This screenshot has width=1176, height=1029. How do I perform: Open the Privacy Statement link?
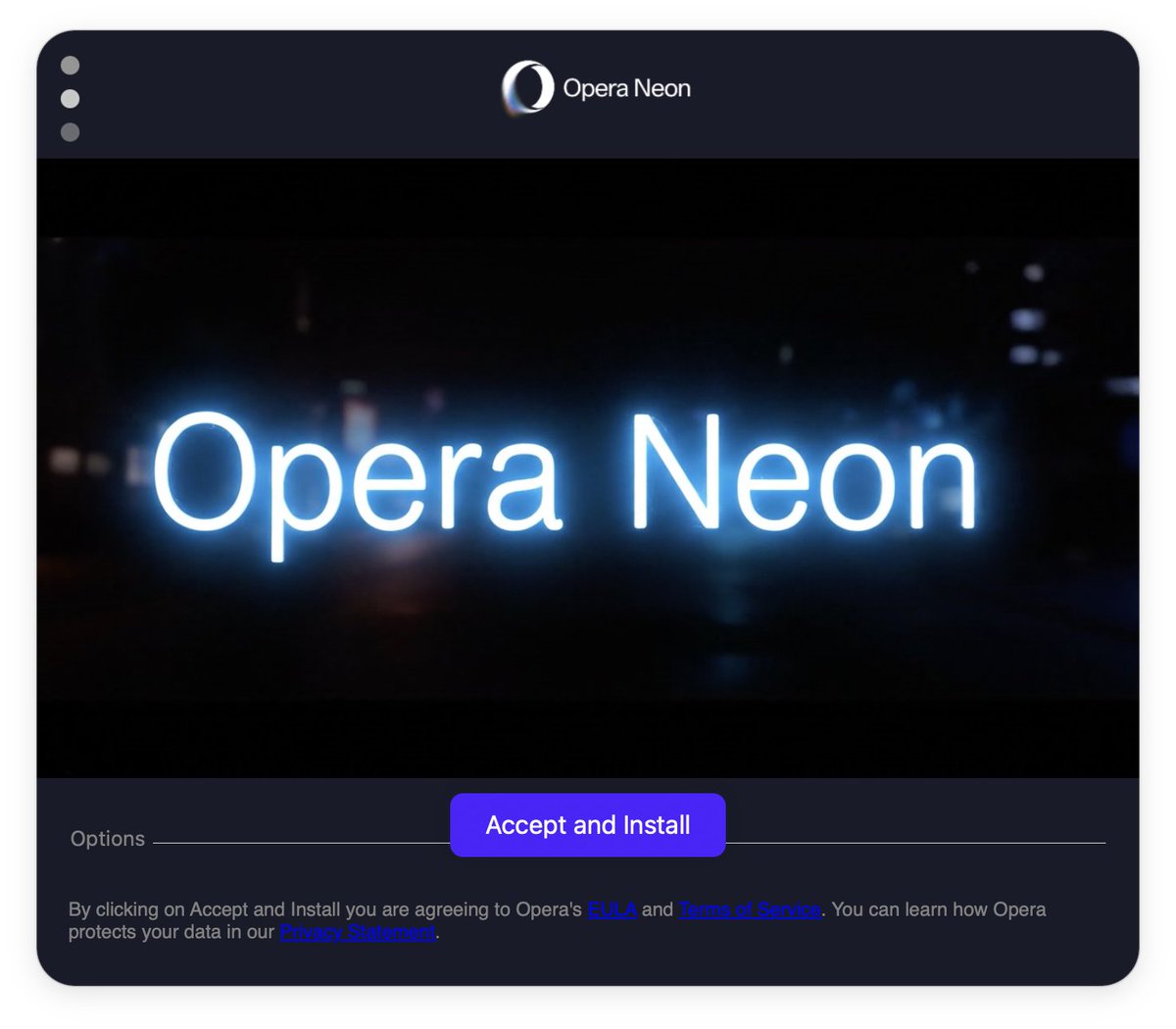pos(358,932)
